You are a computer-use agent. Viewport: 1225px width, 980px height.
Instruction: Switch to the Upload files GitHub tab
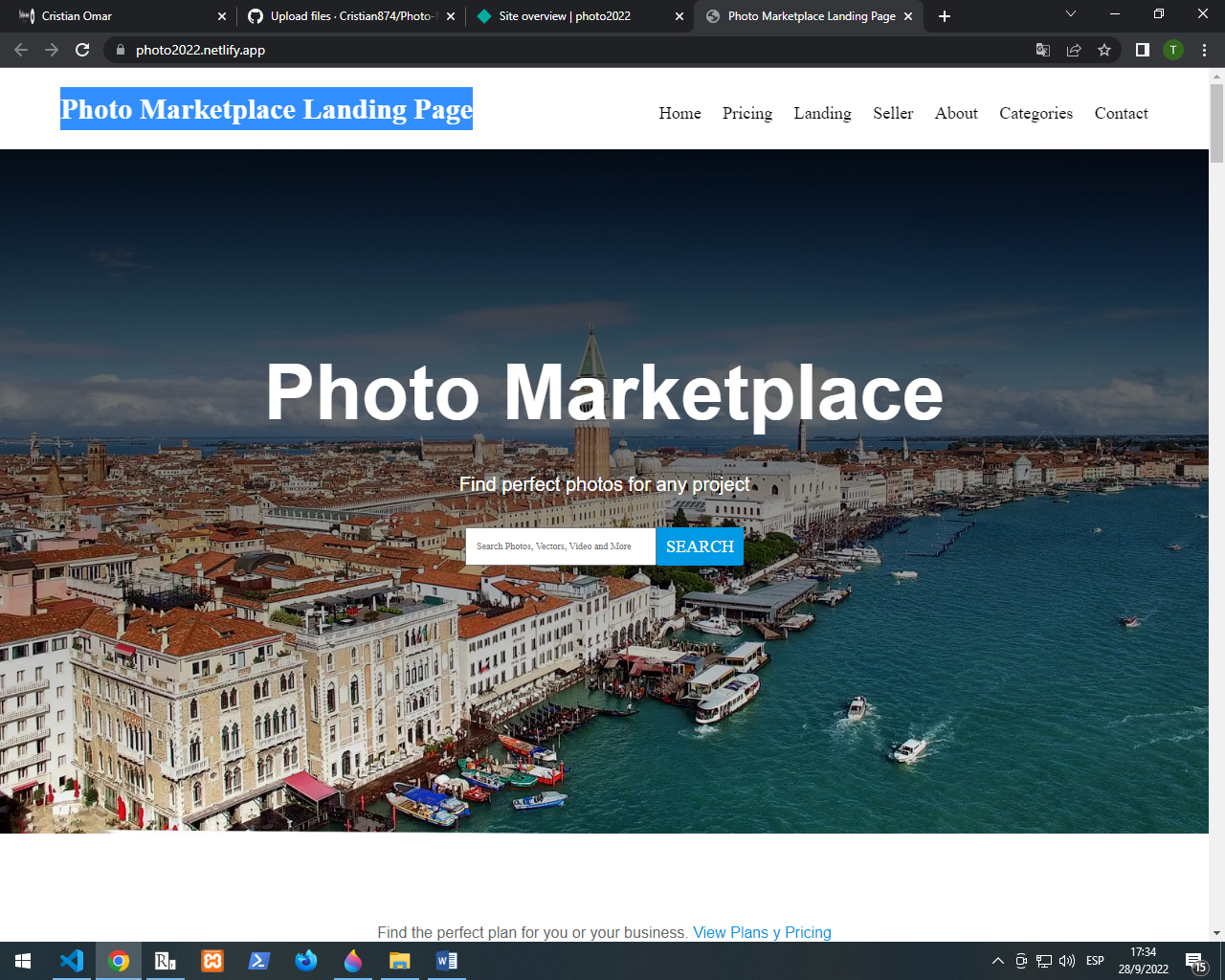[350, 16]
